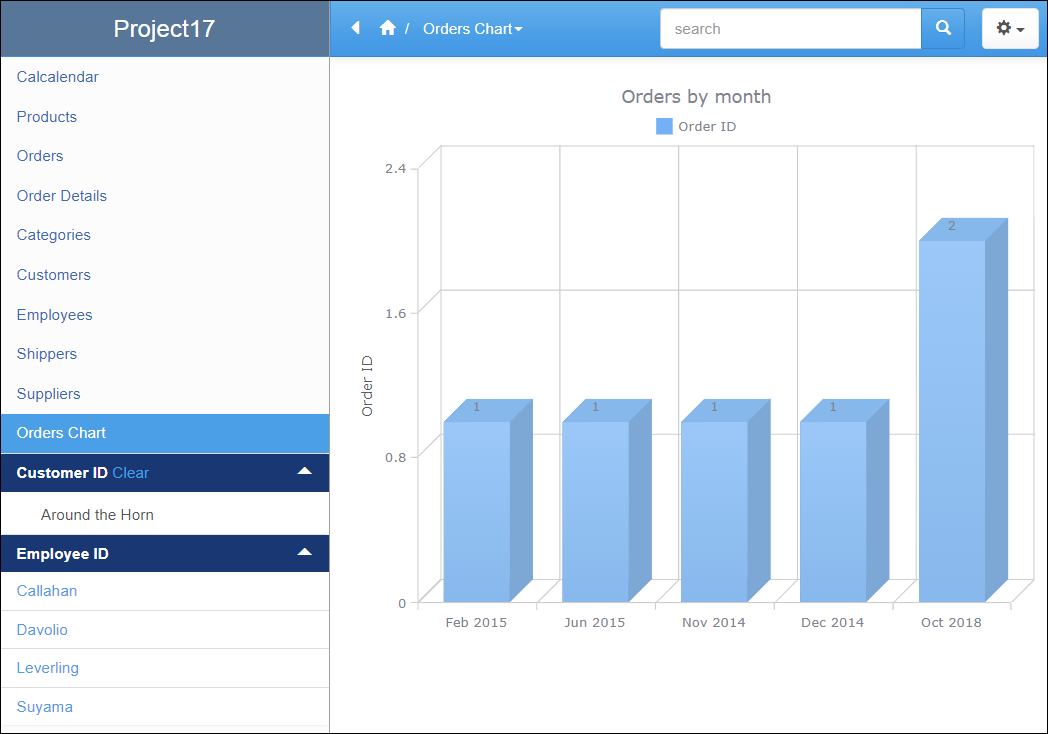Viewport: 1048px width, 734px height.
Task: Click the active Orders Chart sidebar item
Action: (x=61, y=433)
